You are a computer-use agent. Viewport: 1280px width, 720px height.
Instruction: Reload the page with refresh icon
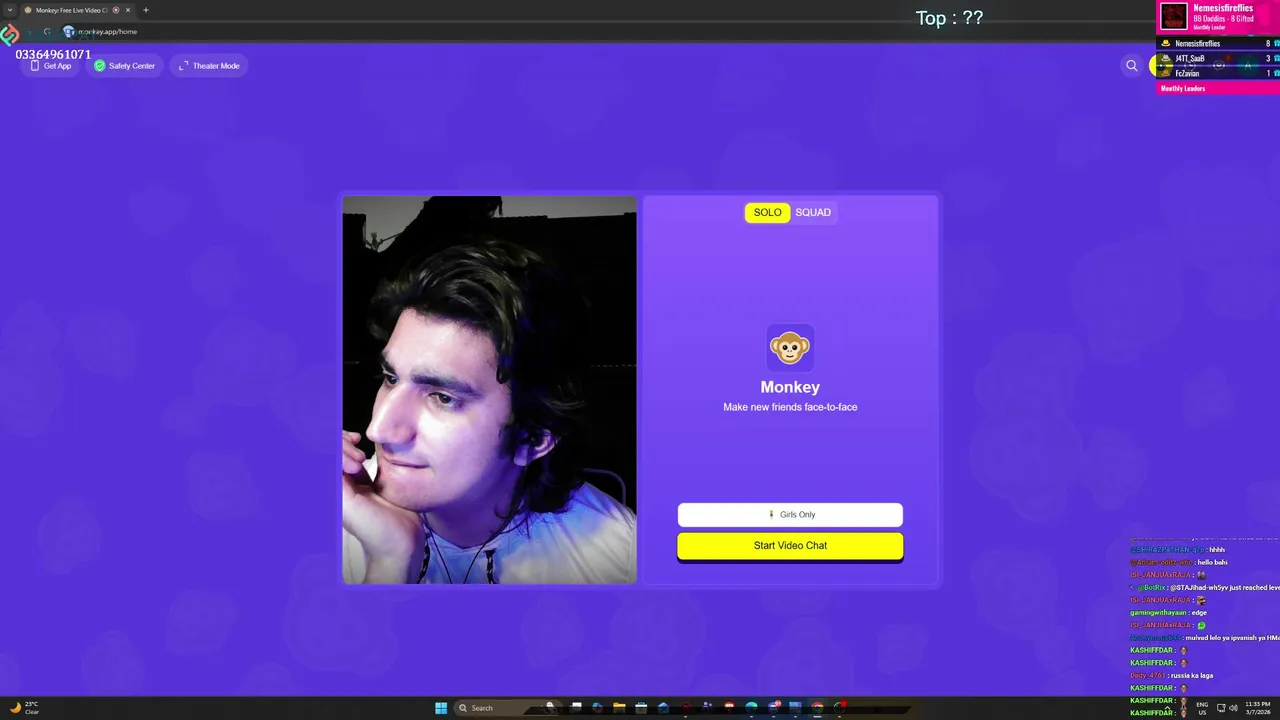[x=46, y=31]
